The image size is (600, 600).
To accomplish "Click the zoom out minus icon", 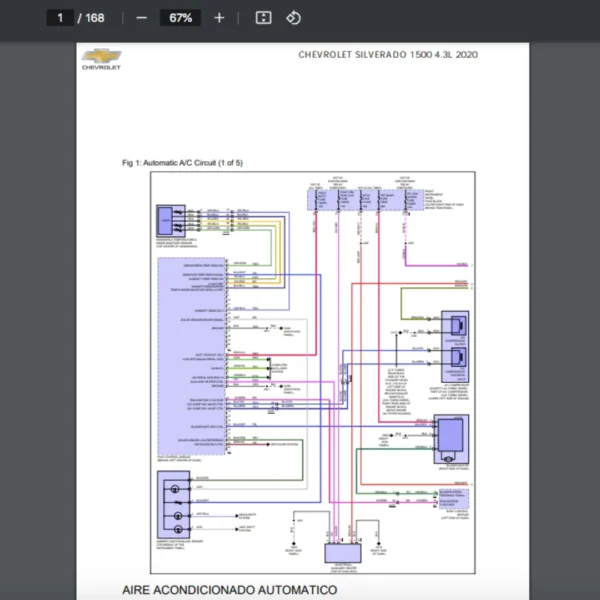I will click(141, 18).
